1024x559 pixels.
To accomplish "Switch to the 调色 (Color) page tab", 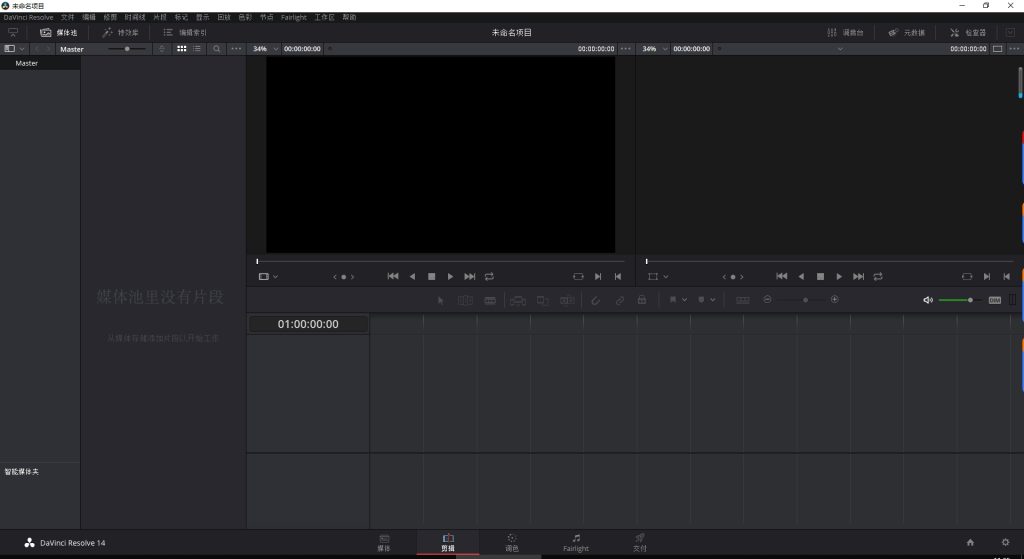I will click(512, 542).
